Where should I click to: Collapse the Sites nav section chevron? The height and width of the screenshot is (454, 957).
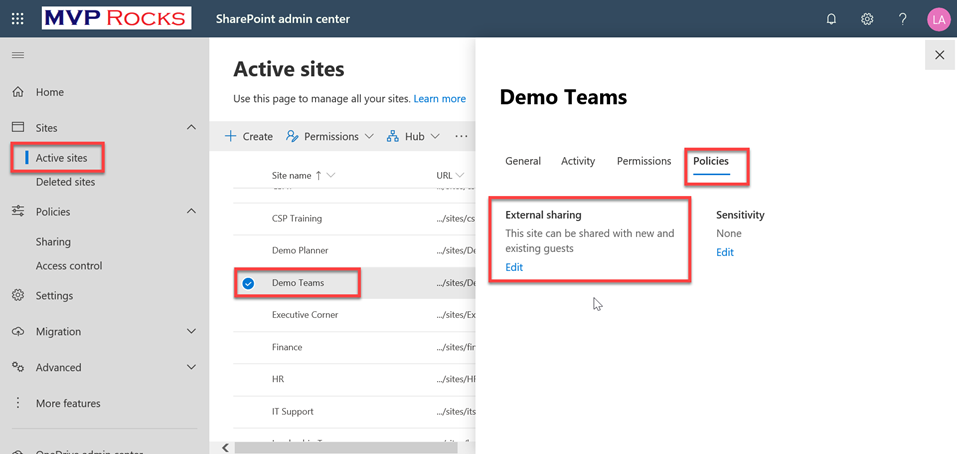[x=192, y=128]
